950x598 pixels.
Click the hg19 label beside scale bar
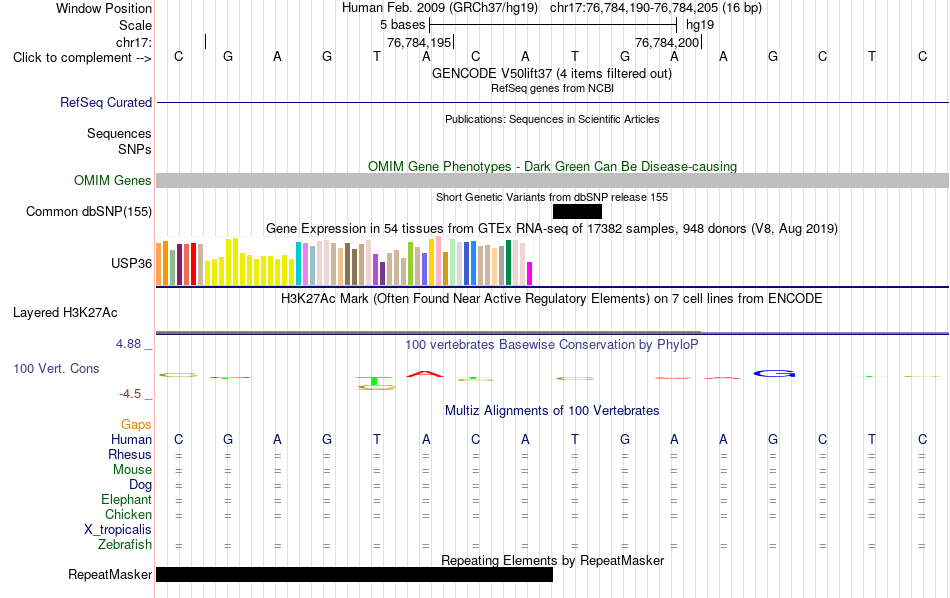tap(700, 25)
